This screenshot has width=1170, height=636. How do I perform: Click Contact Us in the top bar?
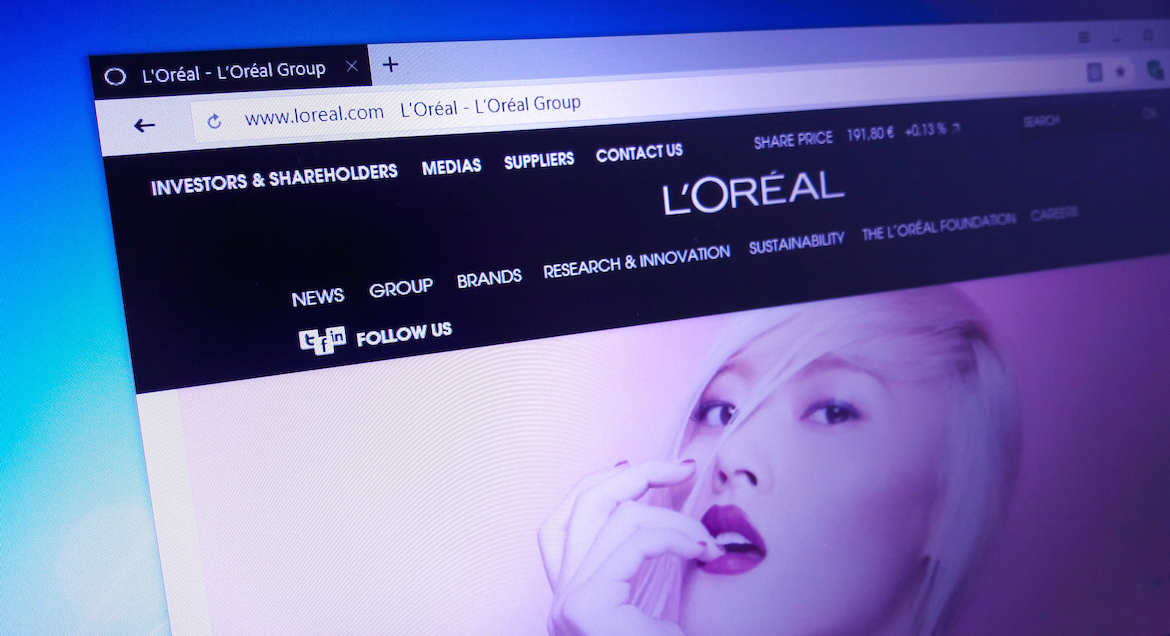coord(639,153)
